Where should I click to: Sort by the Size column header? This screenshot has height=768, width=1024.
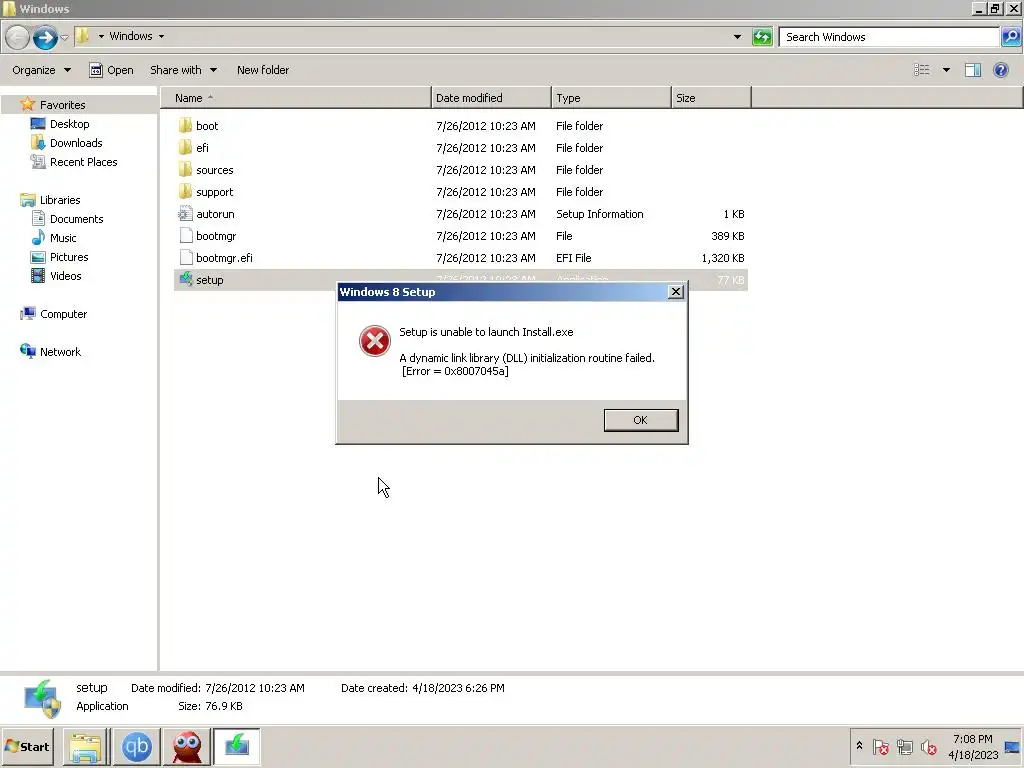coord(711,98)
